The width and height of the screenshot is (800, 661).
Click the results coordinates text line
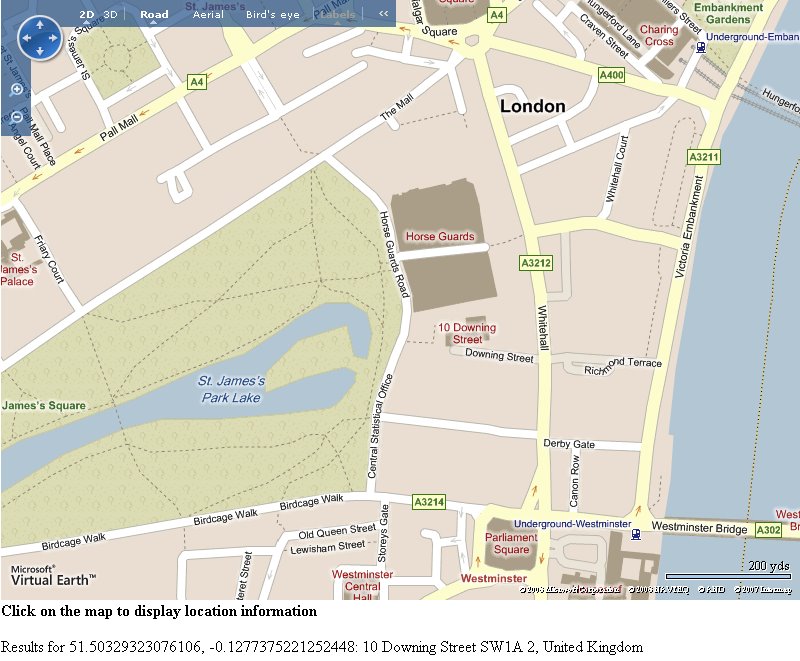(322, 647)
